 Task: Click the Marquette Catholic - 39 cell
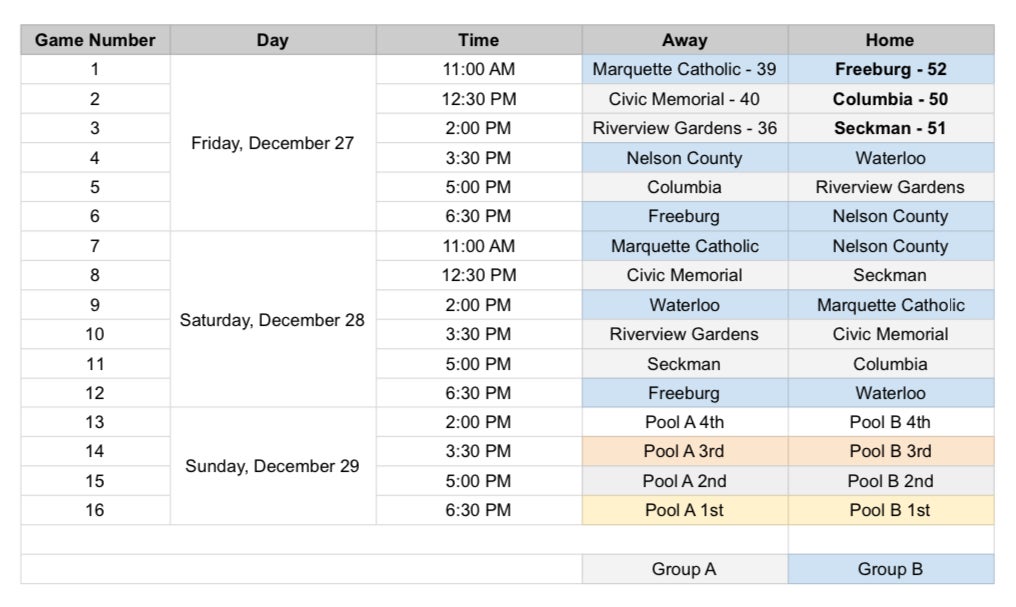[x=684, y=70]
